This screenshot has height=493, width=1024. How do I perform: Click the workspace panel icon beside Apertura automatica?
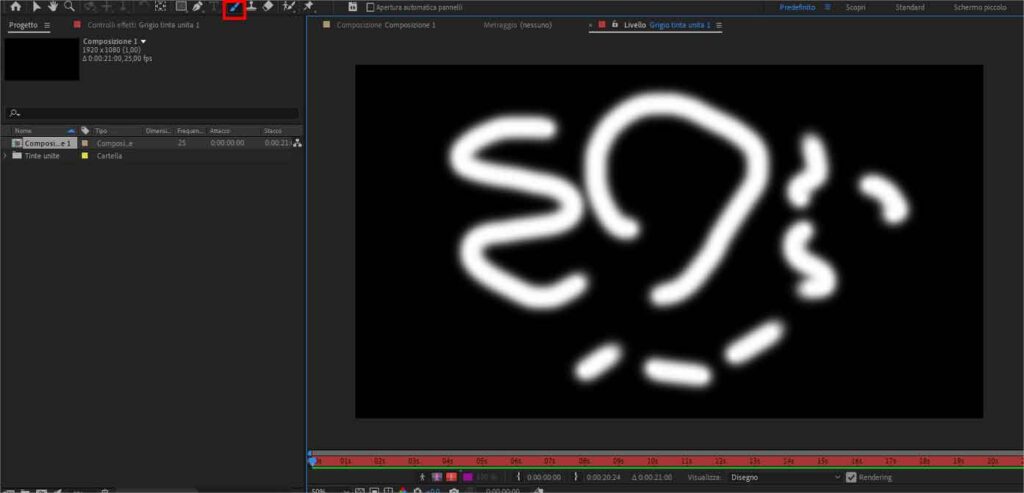click(x=353, y=7)
